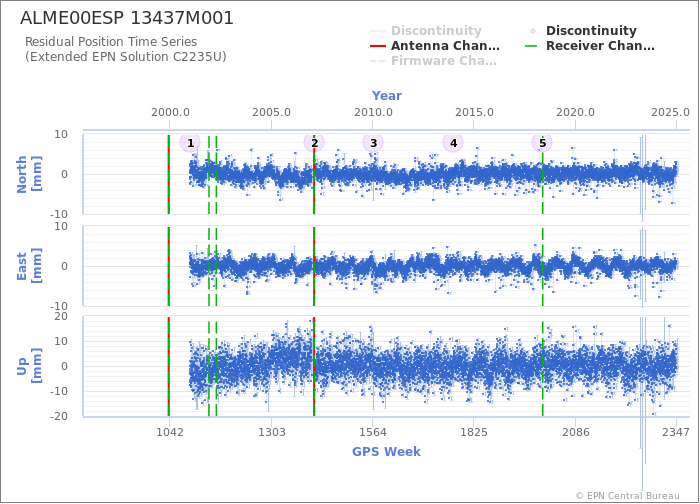The height and width of the screenshot is (504, 700).
Task: Select discontinuity marker 2
Action: coord(314,143)
